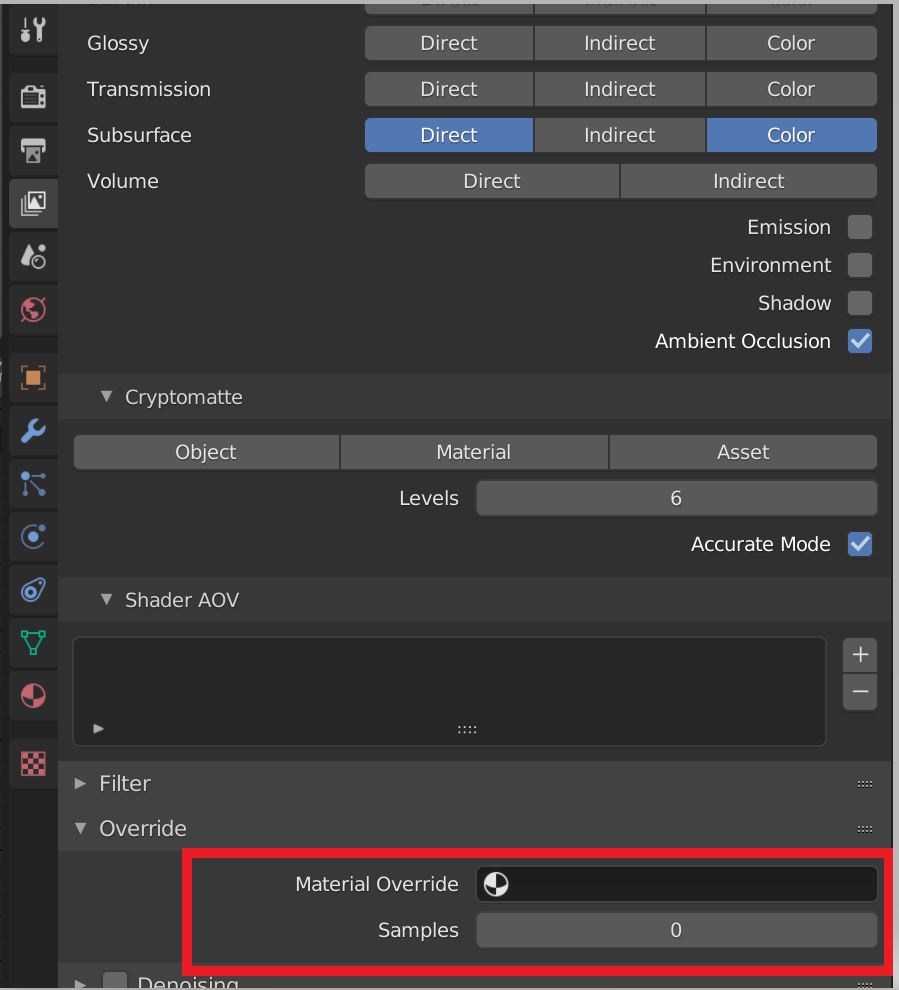Open the Object properties tab
Screen dimensions: 899x990
tap(33, 377)
